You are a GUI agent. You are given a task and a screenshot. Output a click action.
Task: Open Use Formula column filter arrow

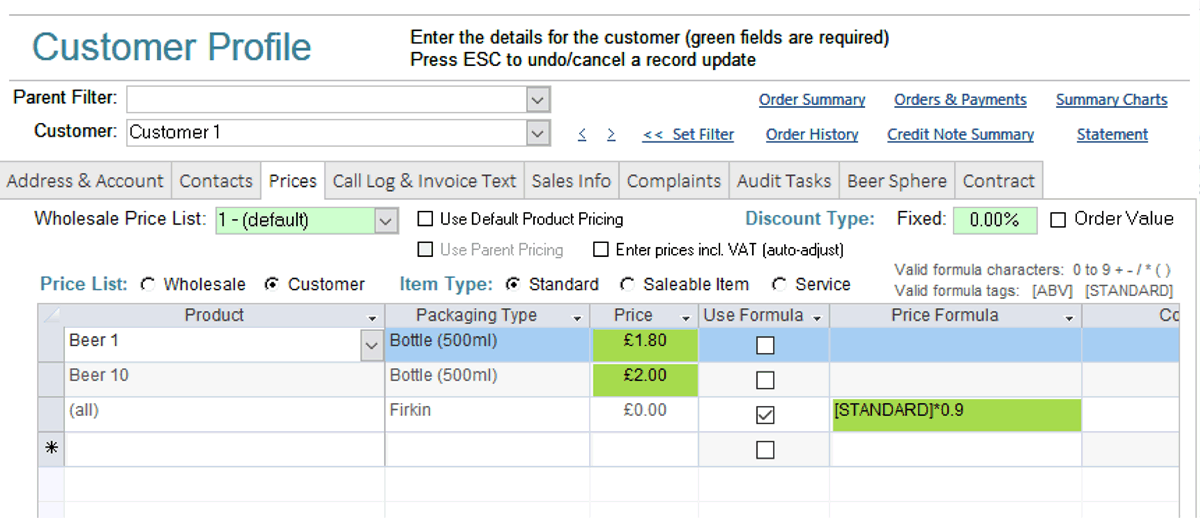817,316
